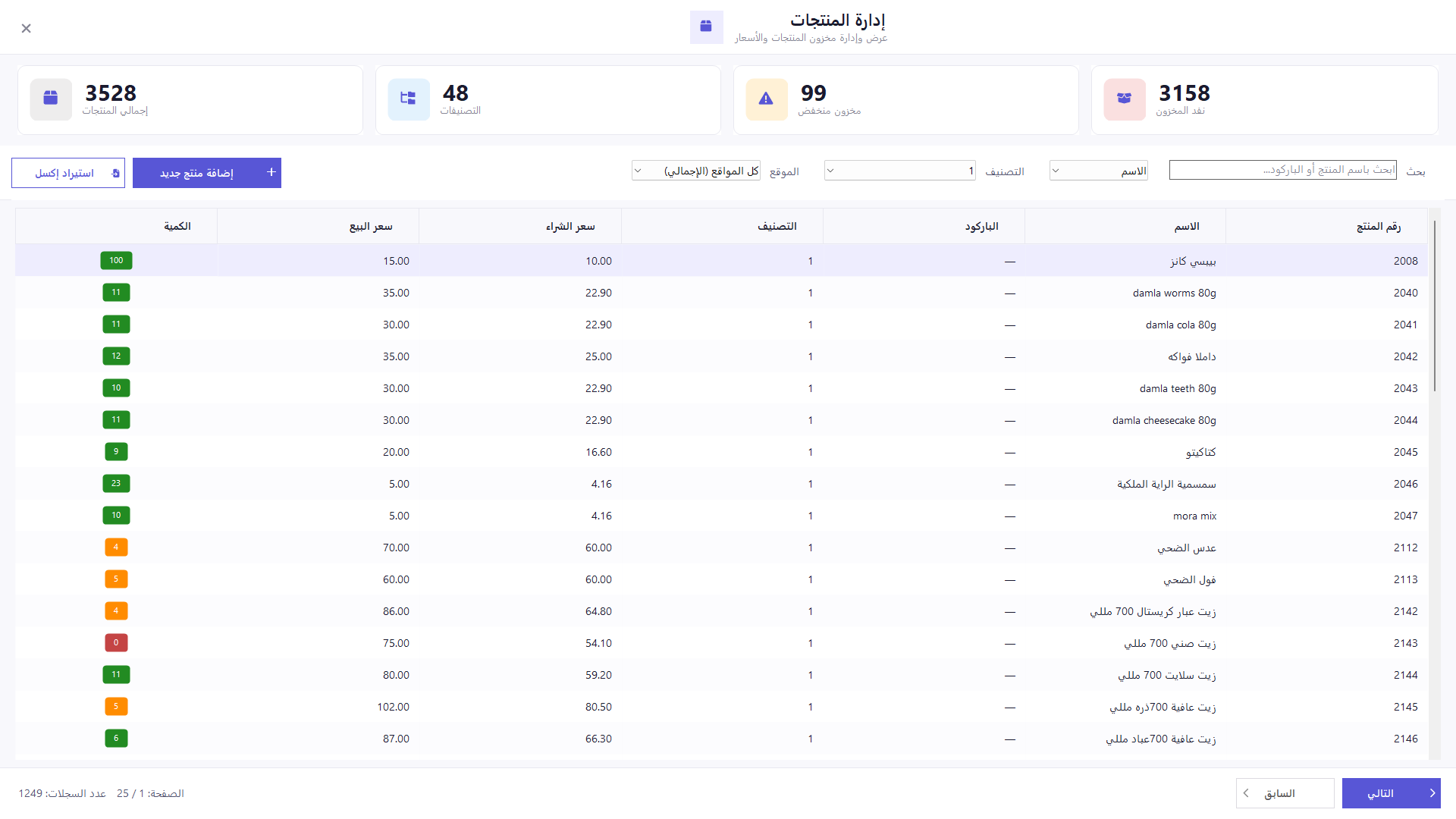Open the search-by الاسم dropdown
Screen dimensions: 1456x819
pos(1098,171)
